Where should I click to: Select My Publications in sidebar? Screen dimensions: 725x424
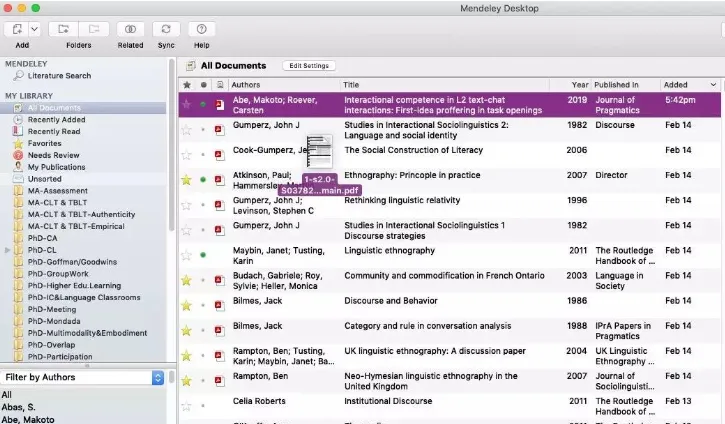[x=56, y=167]
